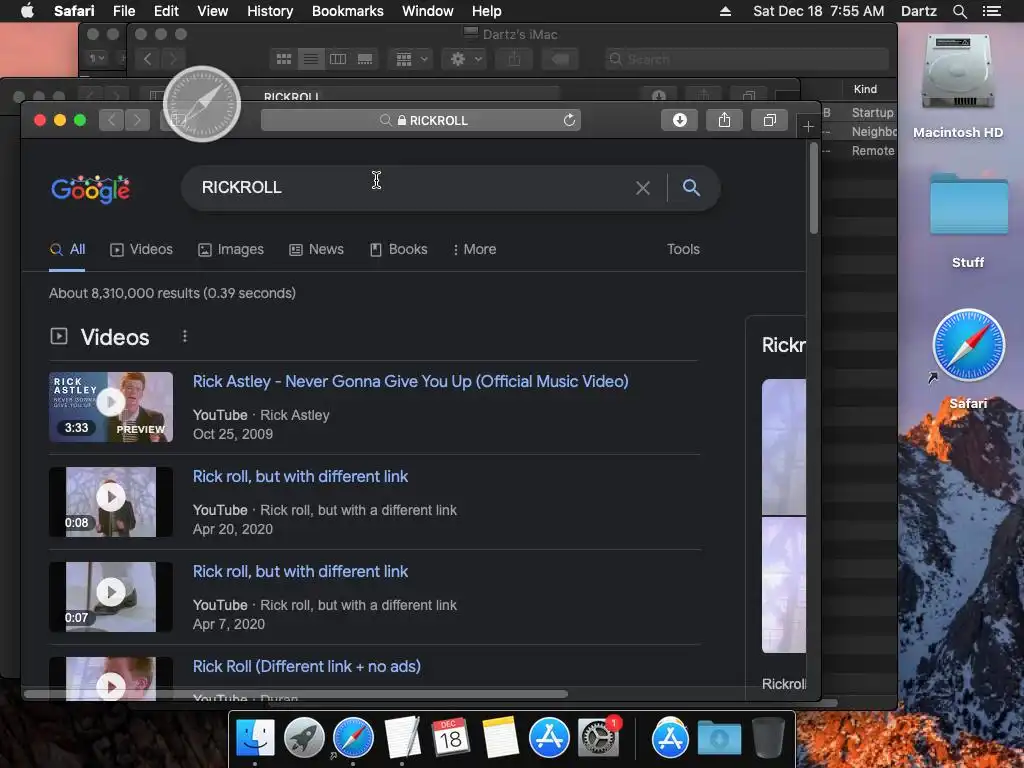Switch to the Videos results tab
Screen dimensions: 1024x768
pyautogui.click(x=142, y=249)
